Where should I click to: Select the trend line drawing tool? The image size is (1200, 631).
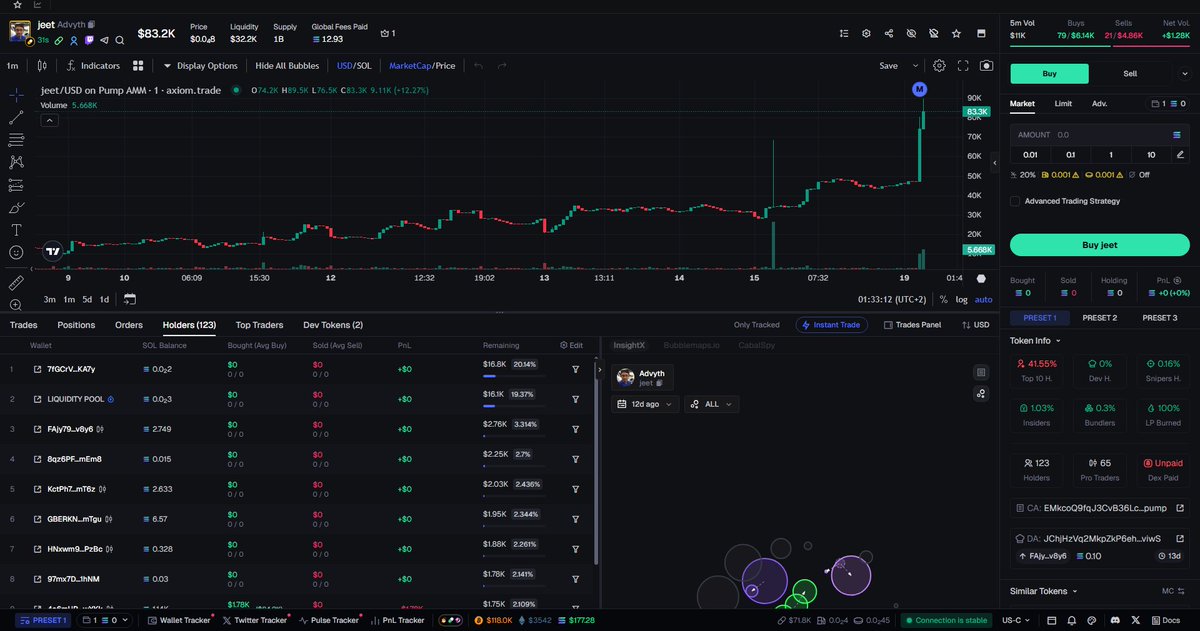(x=16, y=117)
